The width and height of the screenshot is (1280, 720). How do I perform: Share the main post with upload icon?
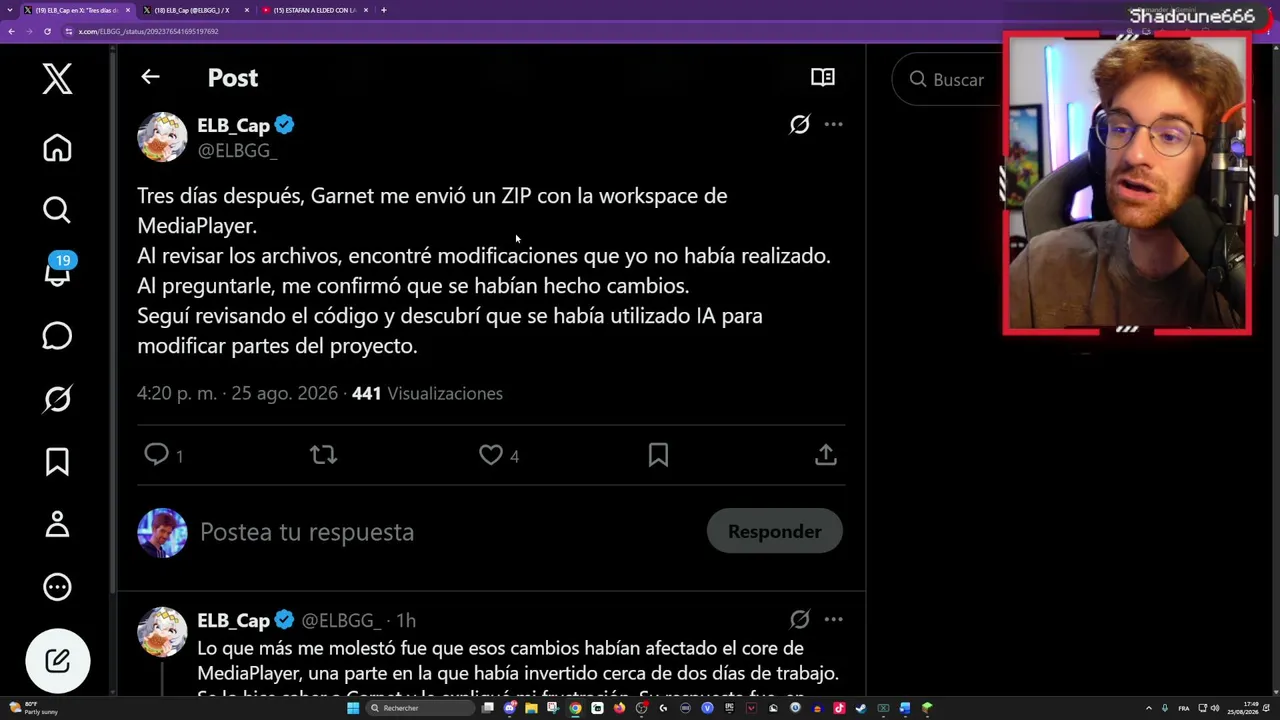825,456
